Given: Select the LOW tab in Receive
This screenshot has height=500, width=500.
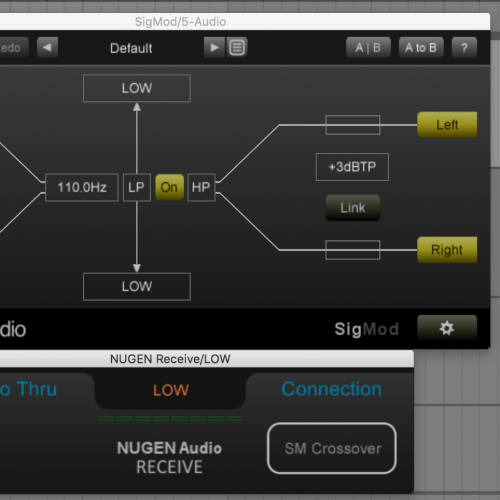Looking at the screenshot, I should [171, 390].
